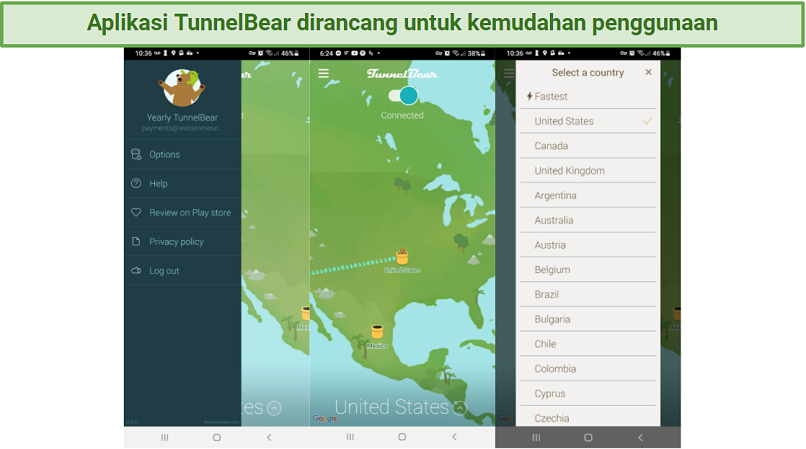Image resolution: width=806 pixels, height=449 pixels.
Task: Choose the Fastest server option
Action: (588, 96)
